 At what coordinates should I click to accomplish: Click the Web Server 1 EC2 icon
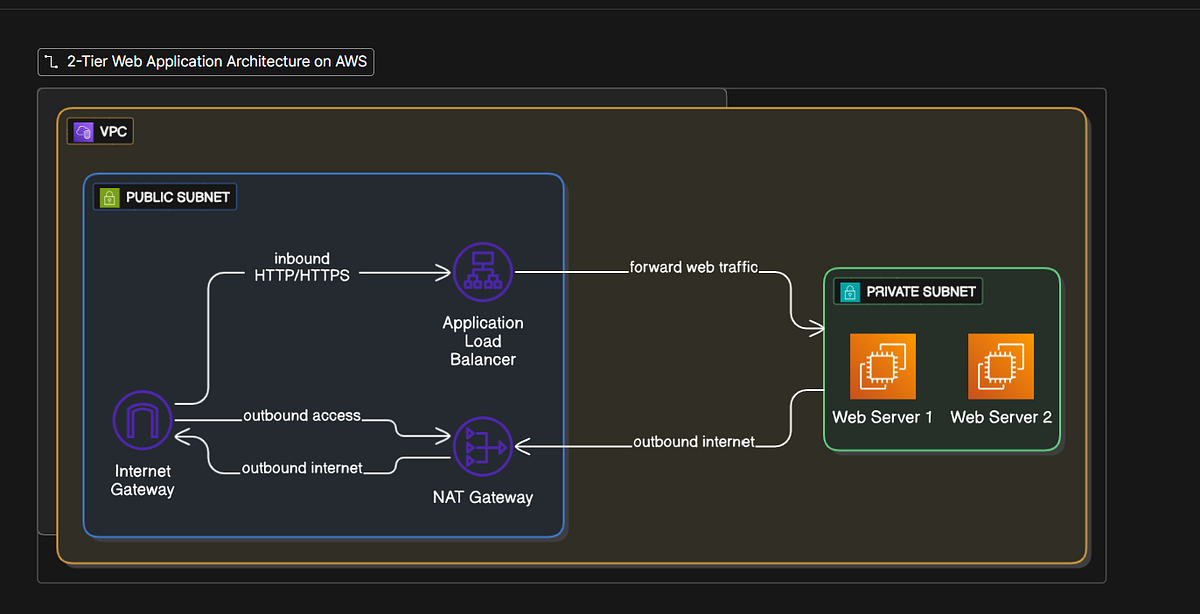point(882,367)
